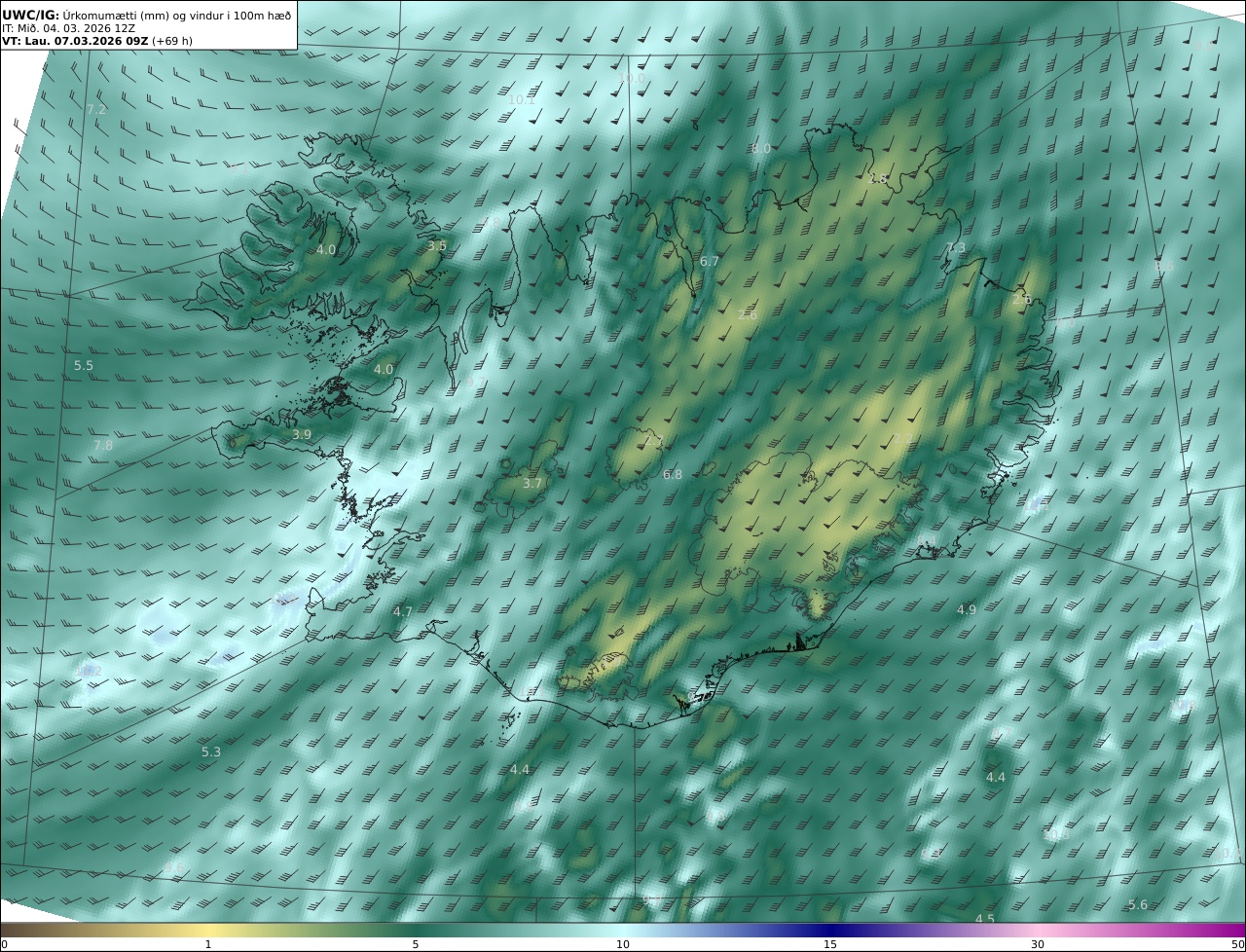Click the map value label 5.3
The width and height of the screenshot is (1246, 952).
coord(211,752)
